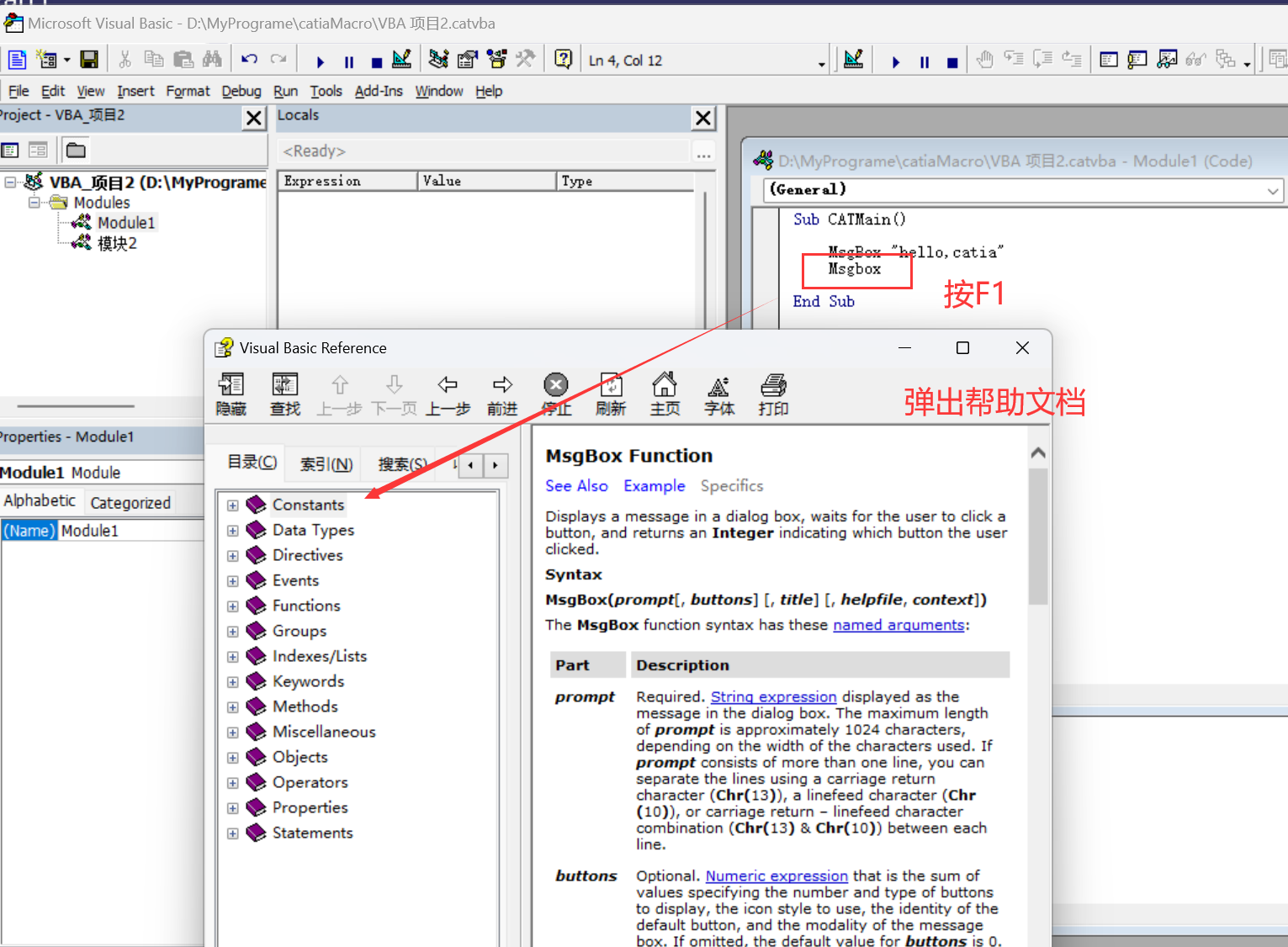Go back with 上一步 arrow icon
The height and width of the screenshot is (947, 1288).
[x=448, y=394]
